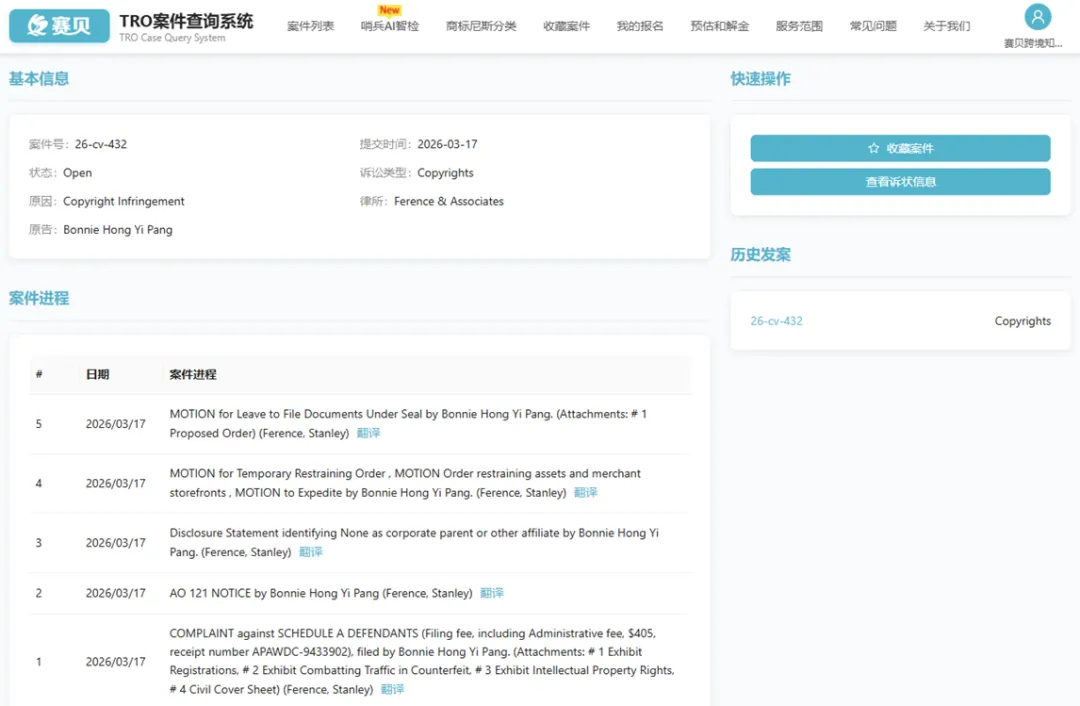Click status value Open
This screenshot has height=706, width=1080.
77,173
